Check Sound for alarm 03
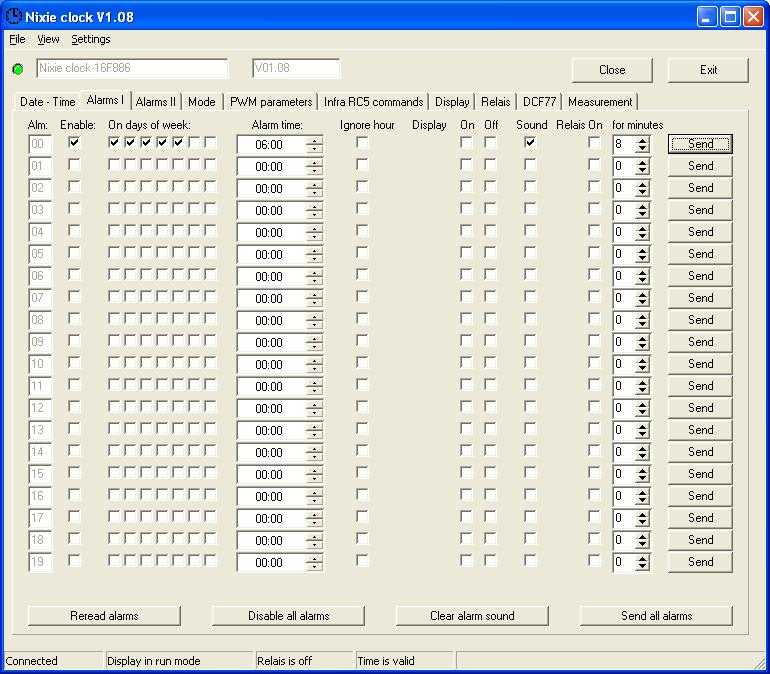 [x=530, y=209]
